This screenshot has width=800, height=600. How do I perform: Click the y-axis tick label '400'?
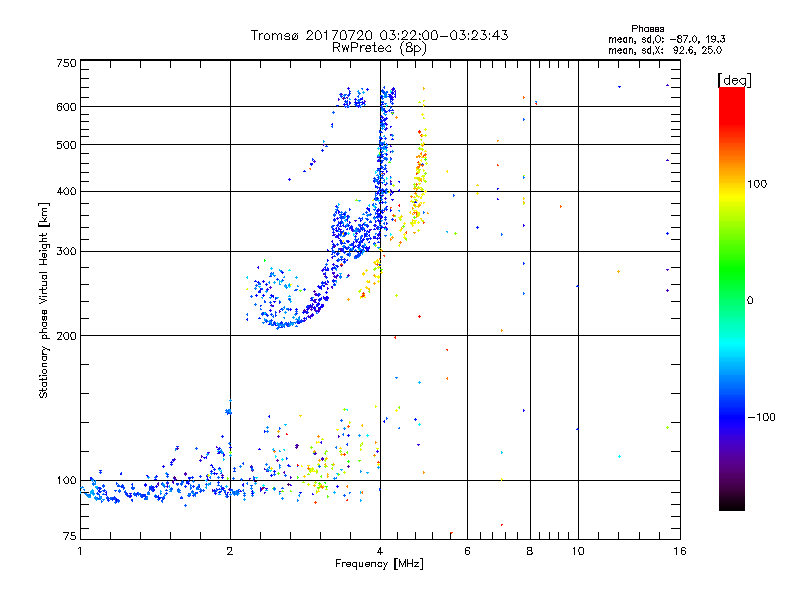(x=66, y=192)
